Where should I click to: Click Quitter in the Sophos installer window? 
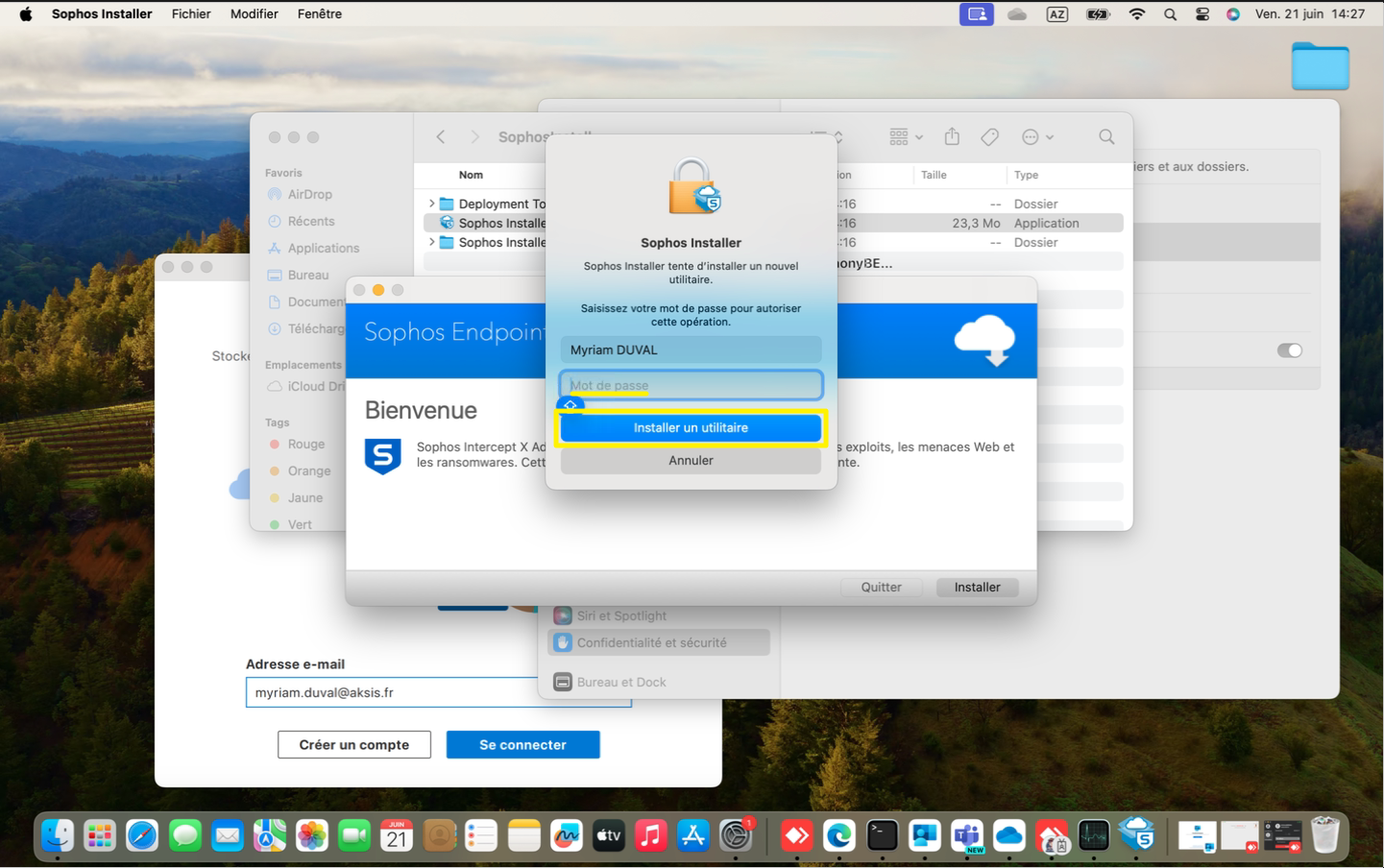[881, 588]
